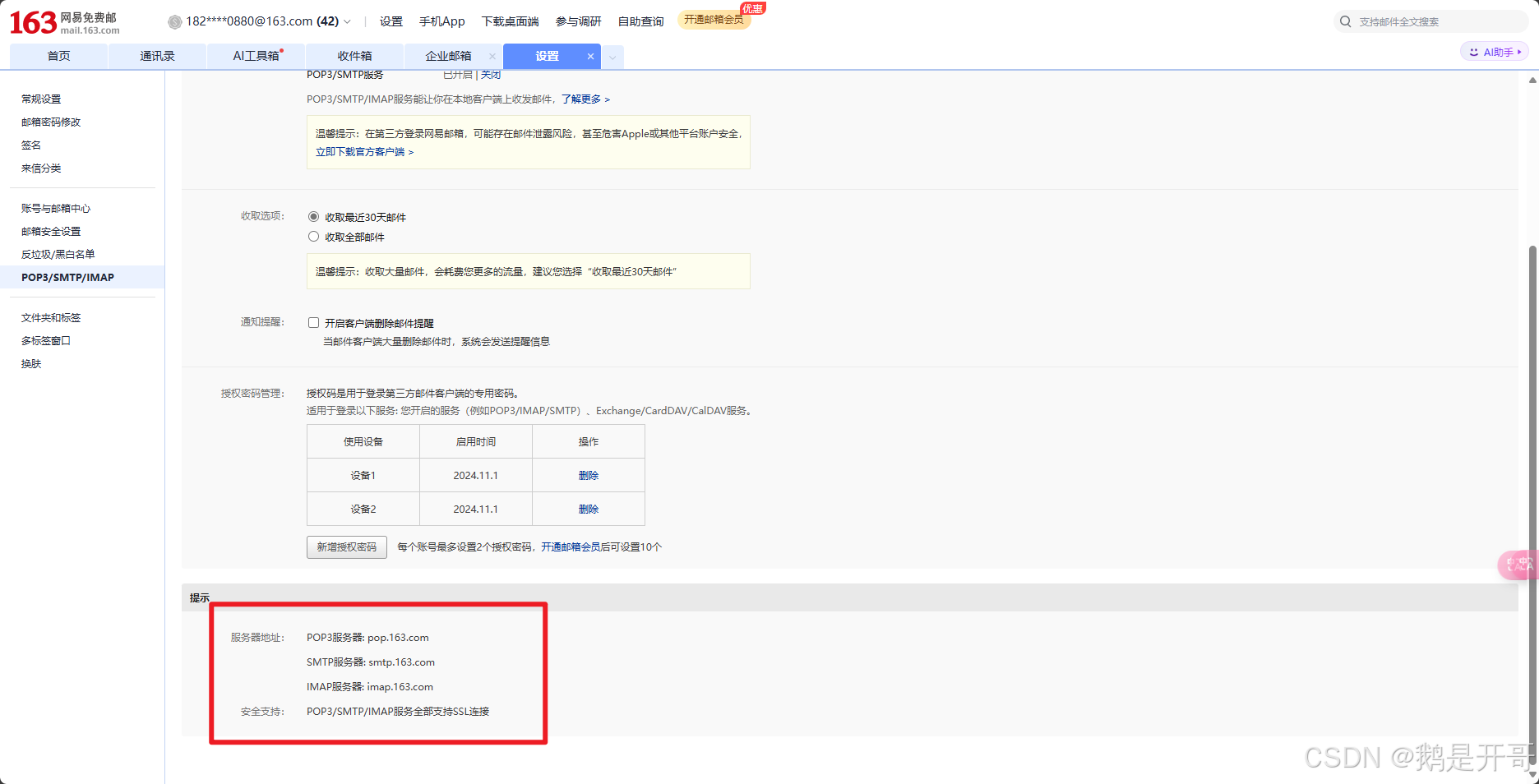The image size is (1539, 784).
Task: Close the 企业邮箱 tab
Action: coord(492,56)
